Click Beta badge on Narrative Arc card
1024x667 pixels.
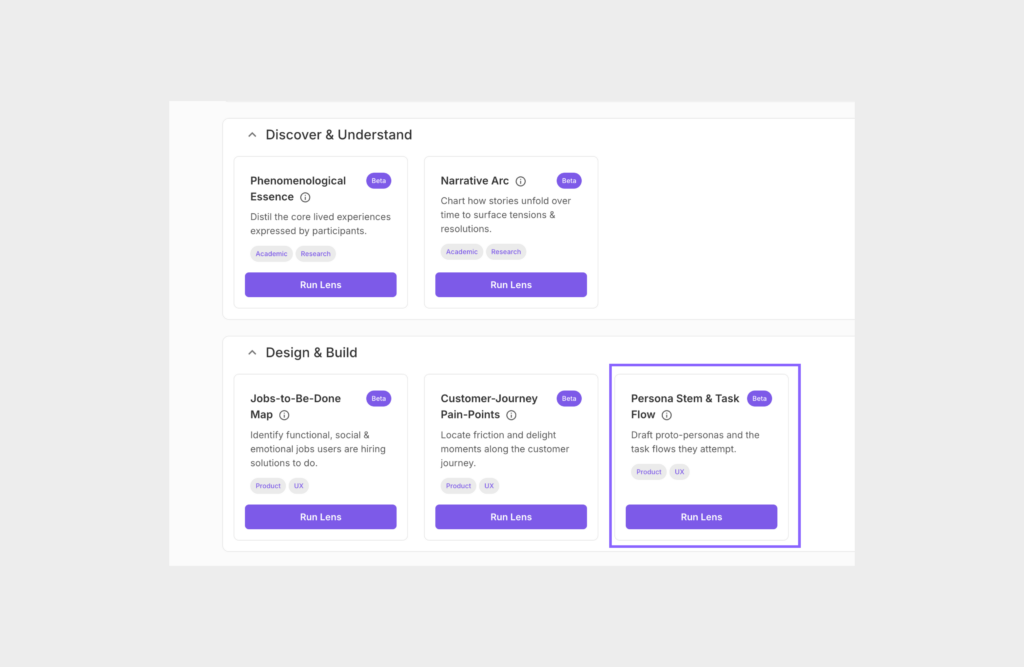(x=569, y=181)
